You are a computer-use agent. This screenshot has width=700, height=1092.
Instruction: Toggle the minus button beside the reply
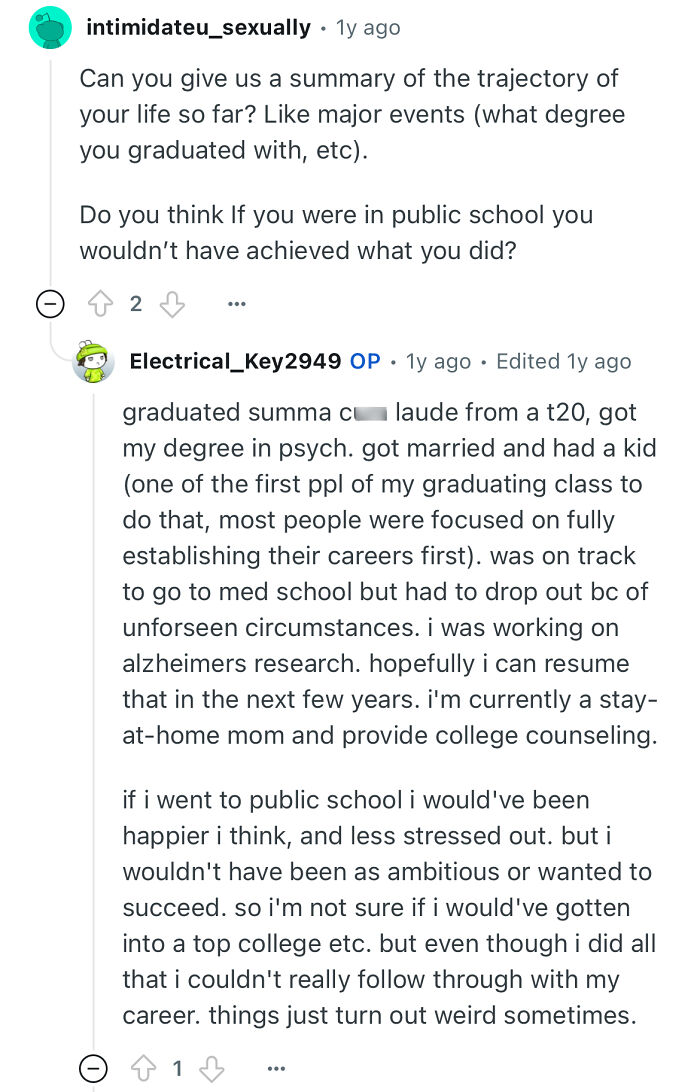(92, 1068)
